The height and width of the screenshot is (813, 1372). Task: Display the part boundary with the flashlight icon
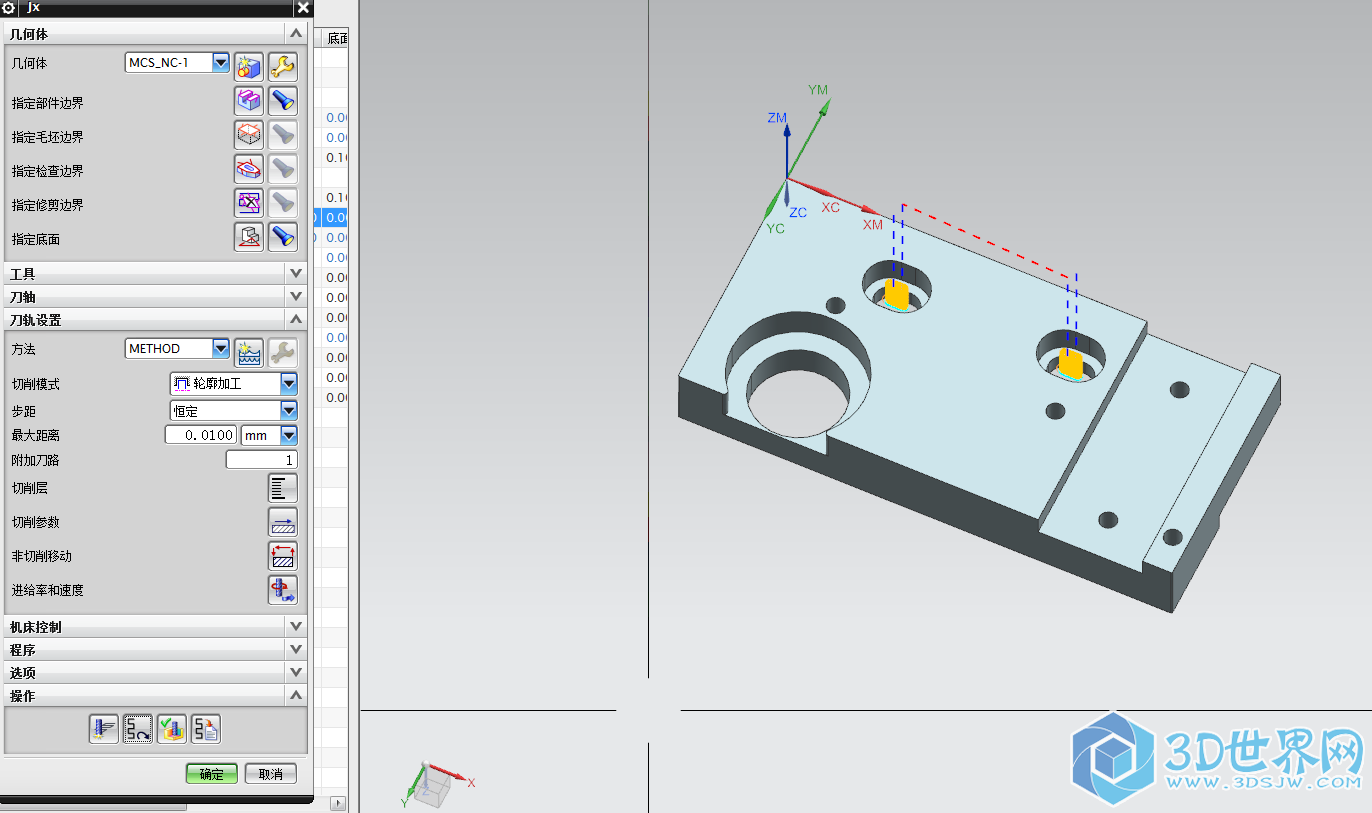(283, 102)
